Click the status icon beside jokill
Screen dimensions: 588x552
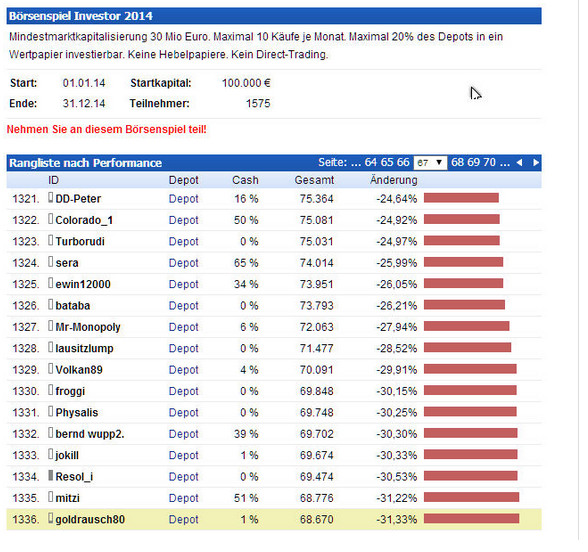click(51, 454)
